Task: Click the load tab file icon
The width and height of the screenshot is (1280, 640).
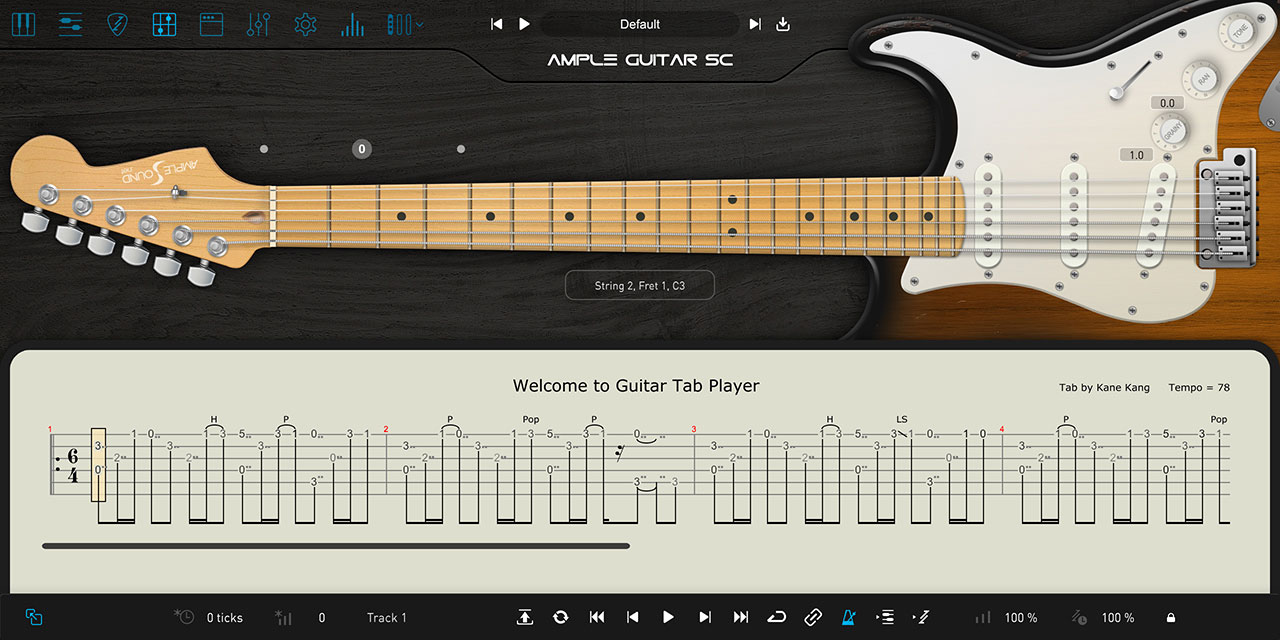Action: (525, 618)
